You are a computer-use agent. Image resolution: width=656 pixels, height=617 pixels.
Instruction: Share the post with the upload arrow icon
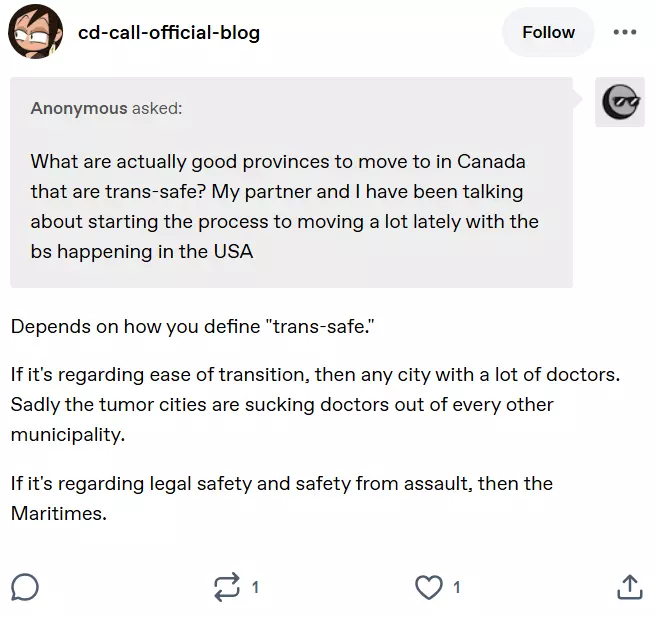coord(630,587)
